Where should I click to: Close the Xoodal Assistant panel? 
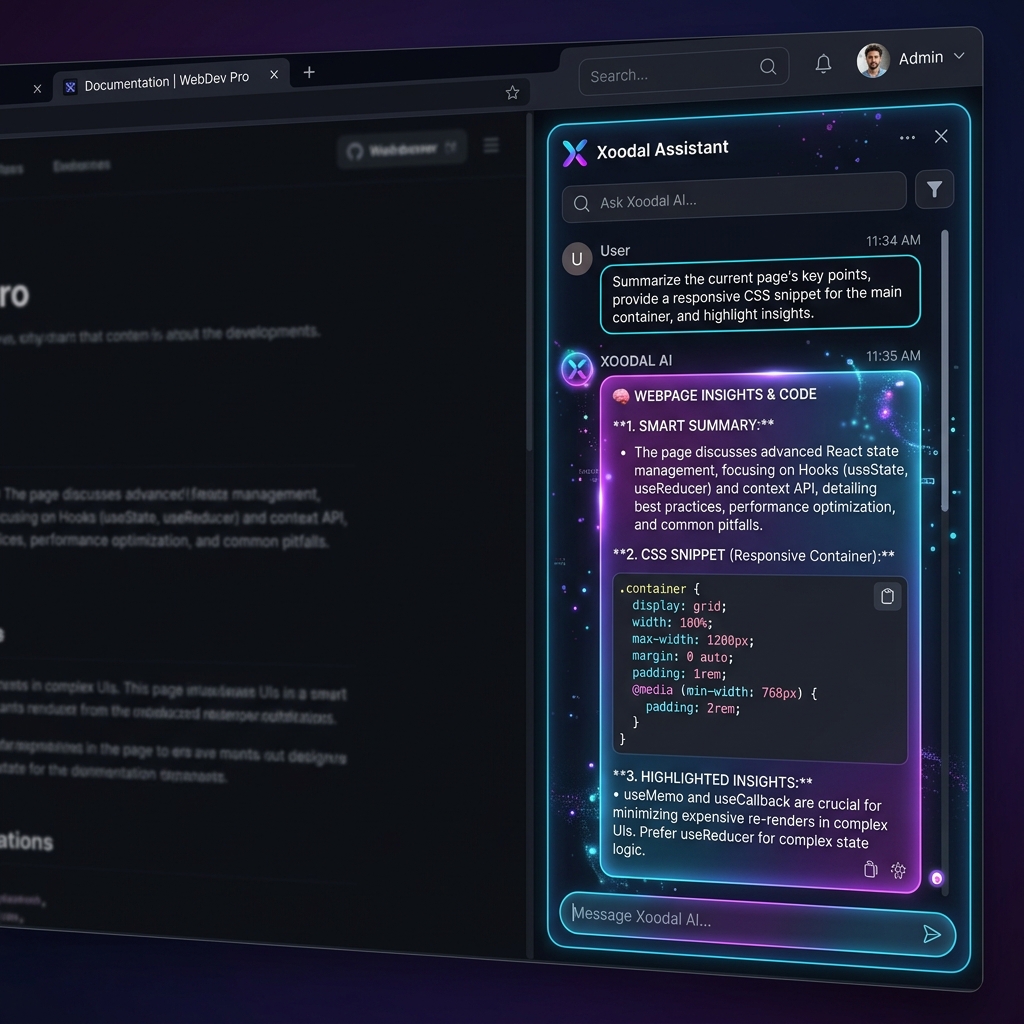click(x=941, y=136)
